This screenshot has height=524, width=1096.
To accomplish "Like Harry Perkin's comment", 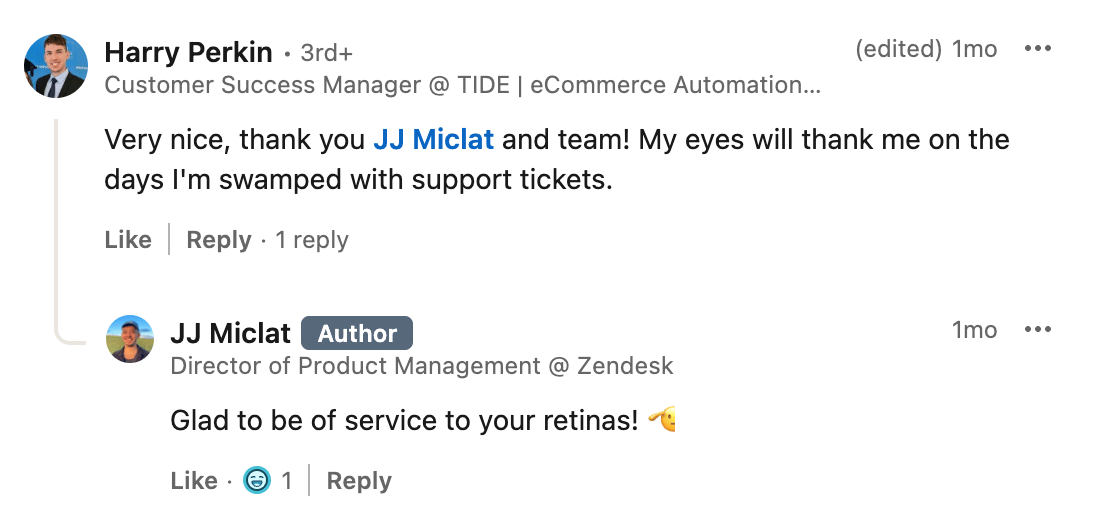I will (x=128, y=240).
